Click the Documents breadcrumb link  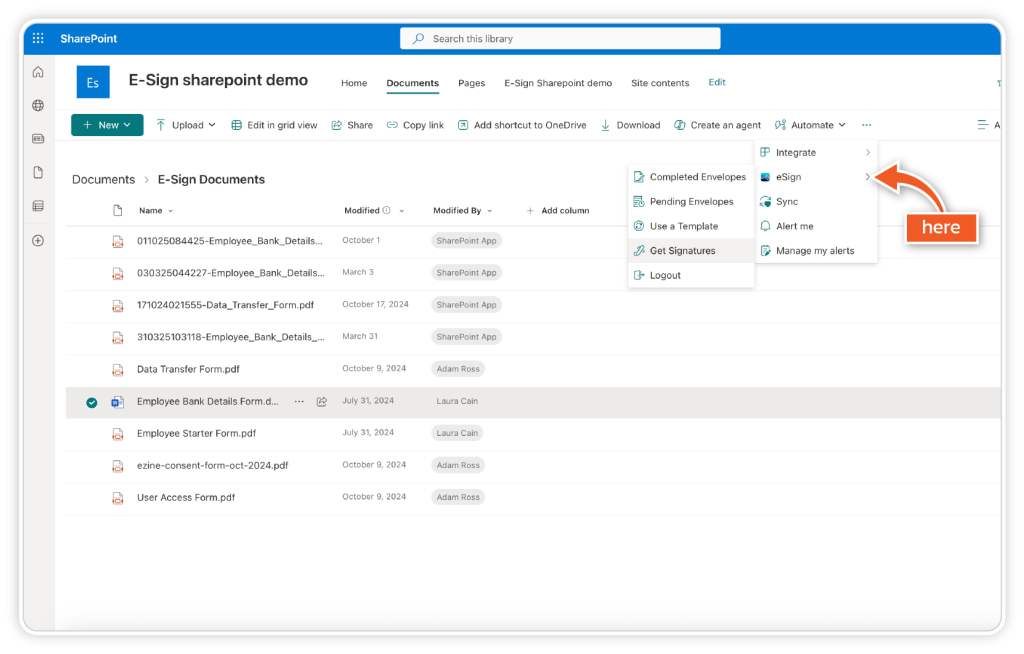coord(103,180)
